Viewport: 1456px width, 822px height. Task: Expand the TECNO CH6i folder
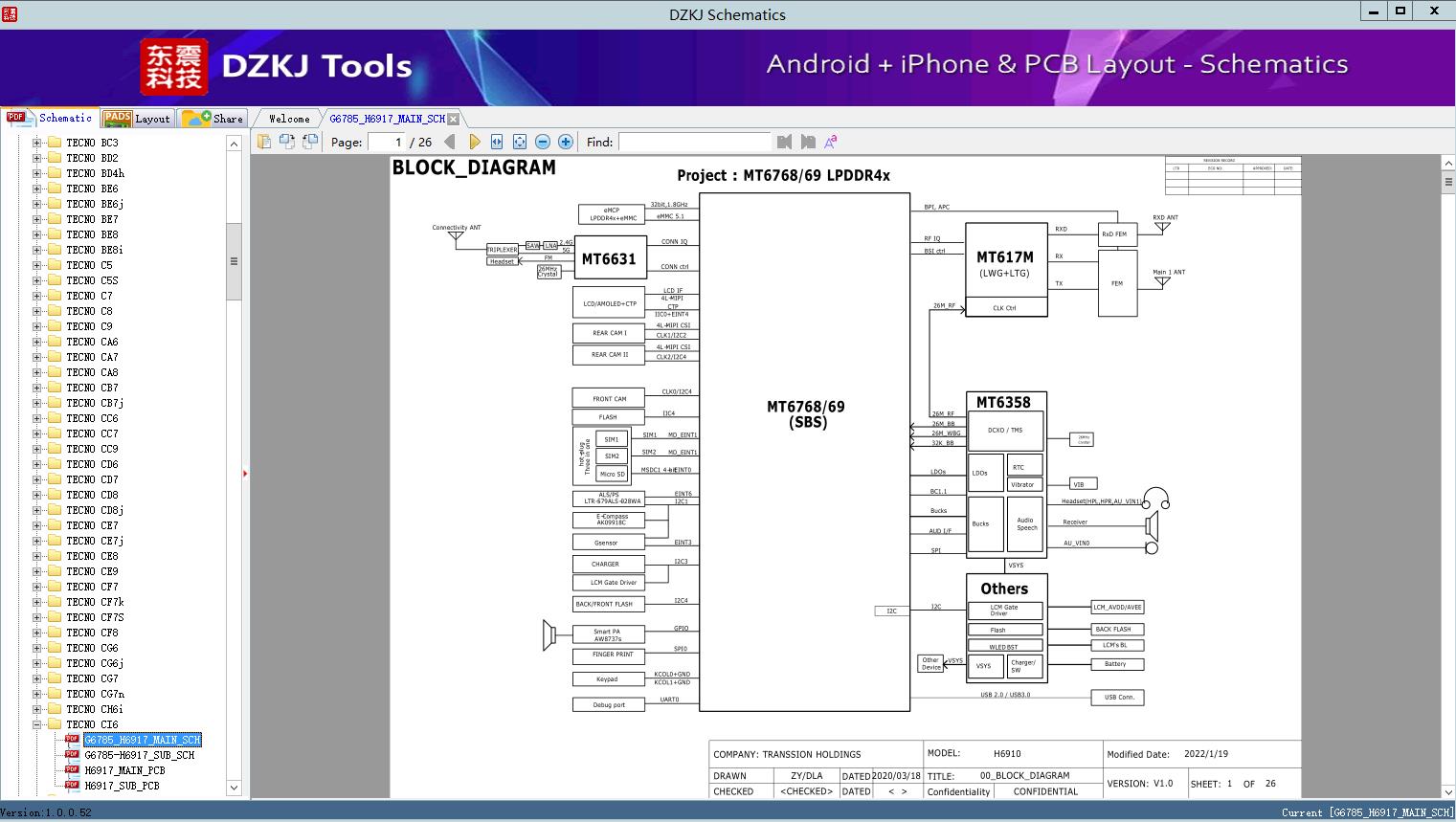click(x=37, y=709)
